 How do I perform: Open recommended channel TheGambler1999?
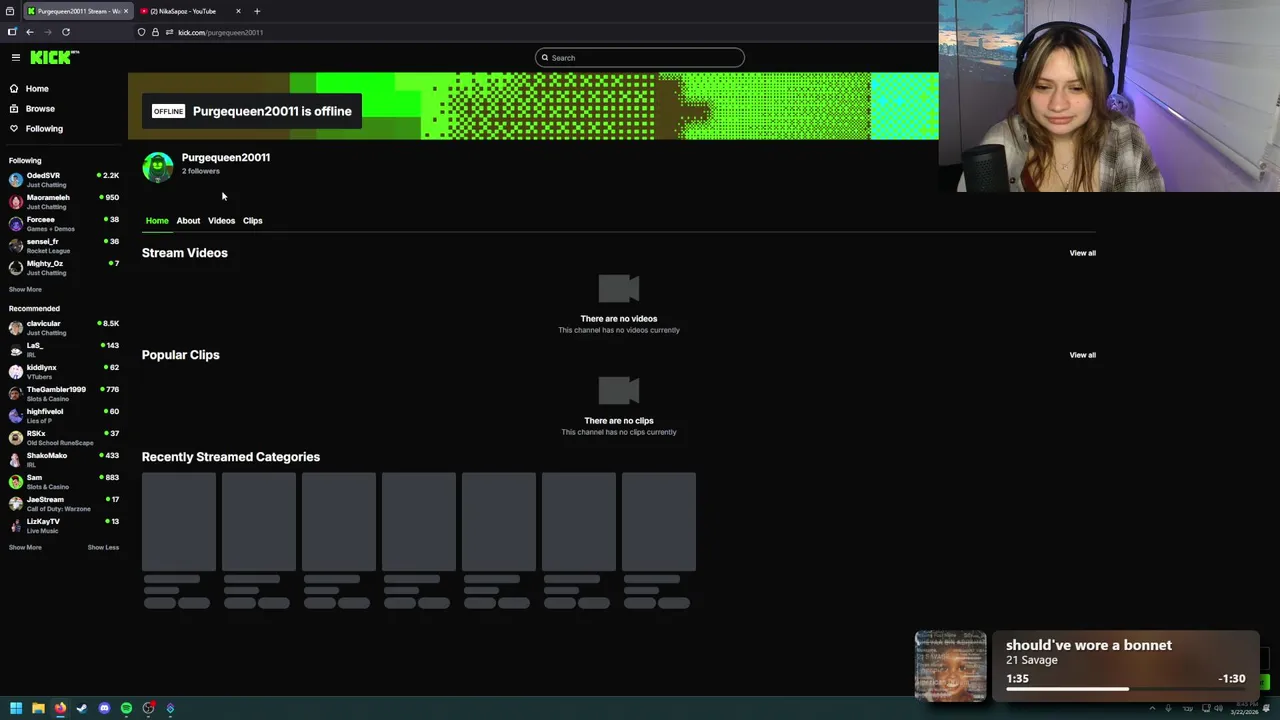coord(64,394)
